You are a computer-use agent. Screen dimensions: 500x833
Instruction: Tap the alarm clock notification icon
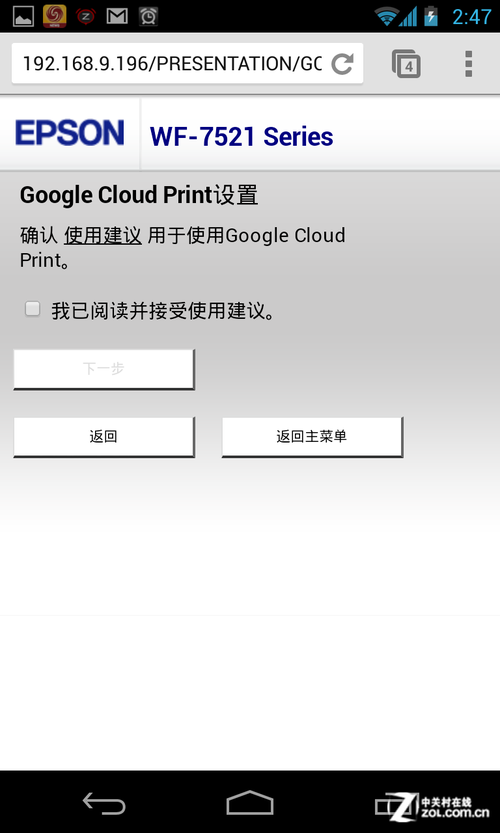(x=148, y=16)
